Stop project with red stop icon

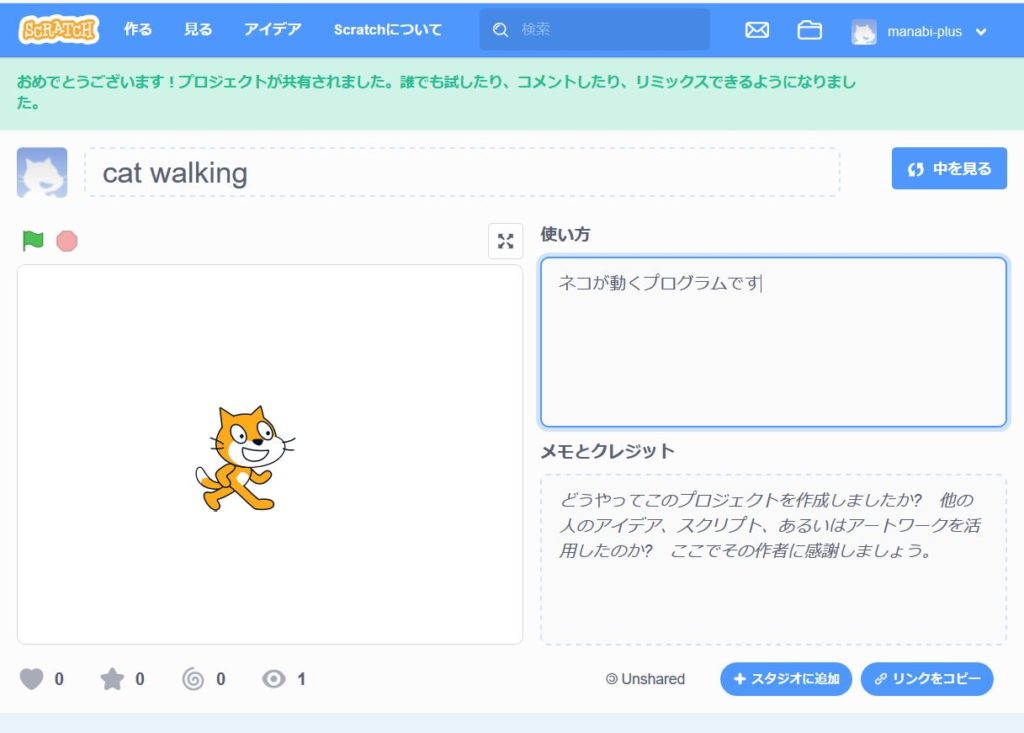click(67, 241)
